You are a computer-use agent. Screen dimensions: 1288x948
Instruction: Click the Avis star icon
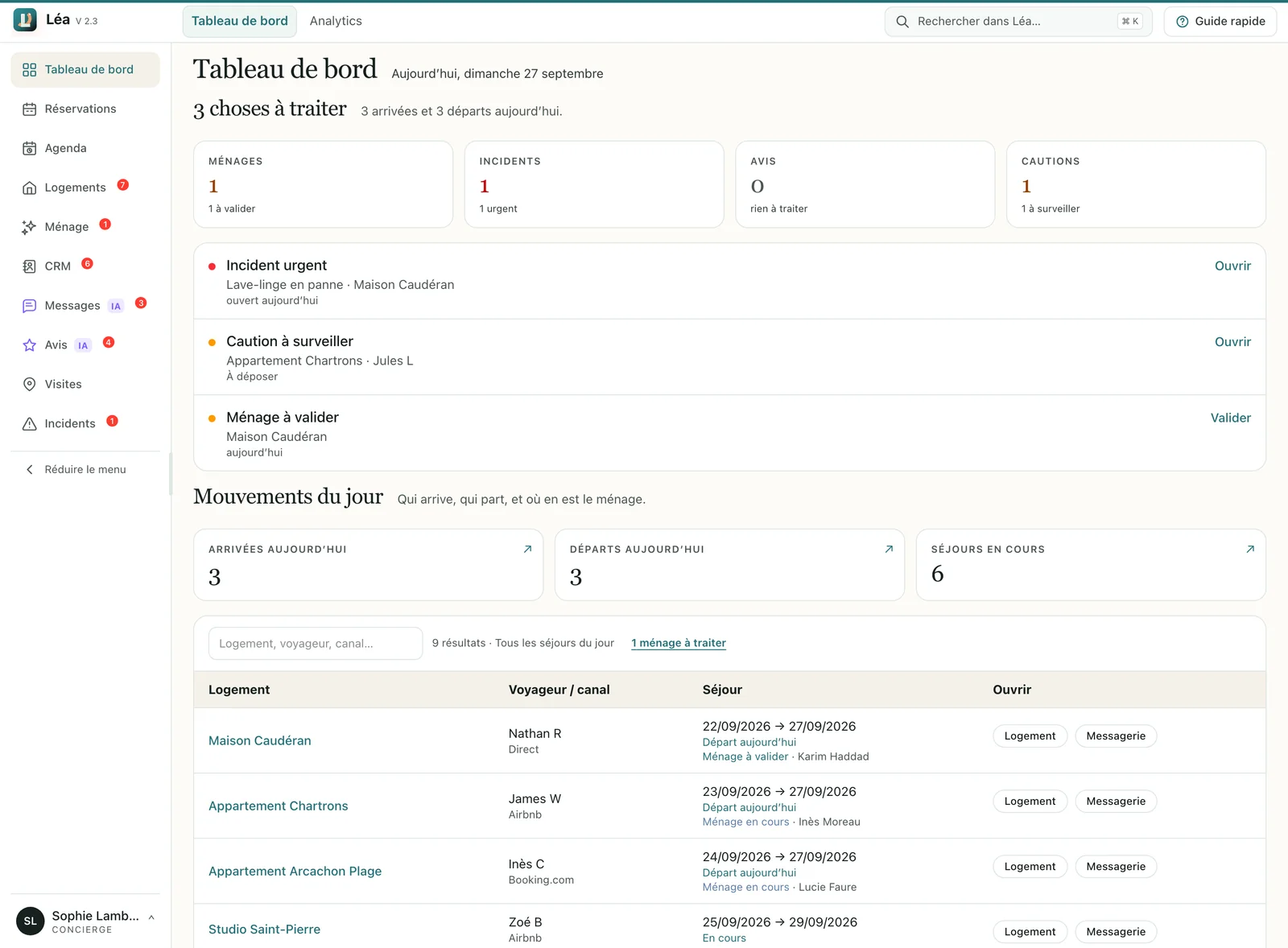(30, 345)
